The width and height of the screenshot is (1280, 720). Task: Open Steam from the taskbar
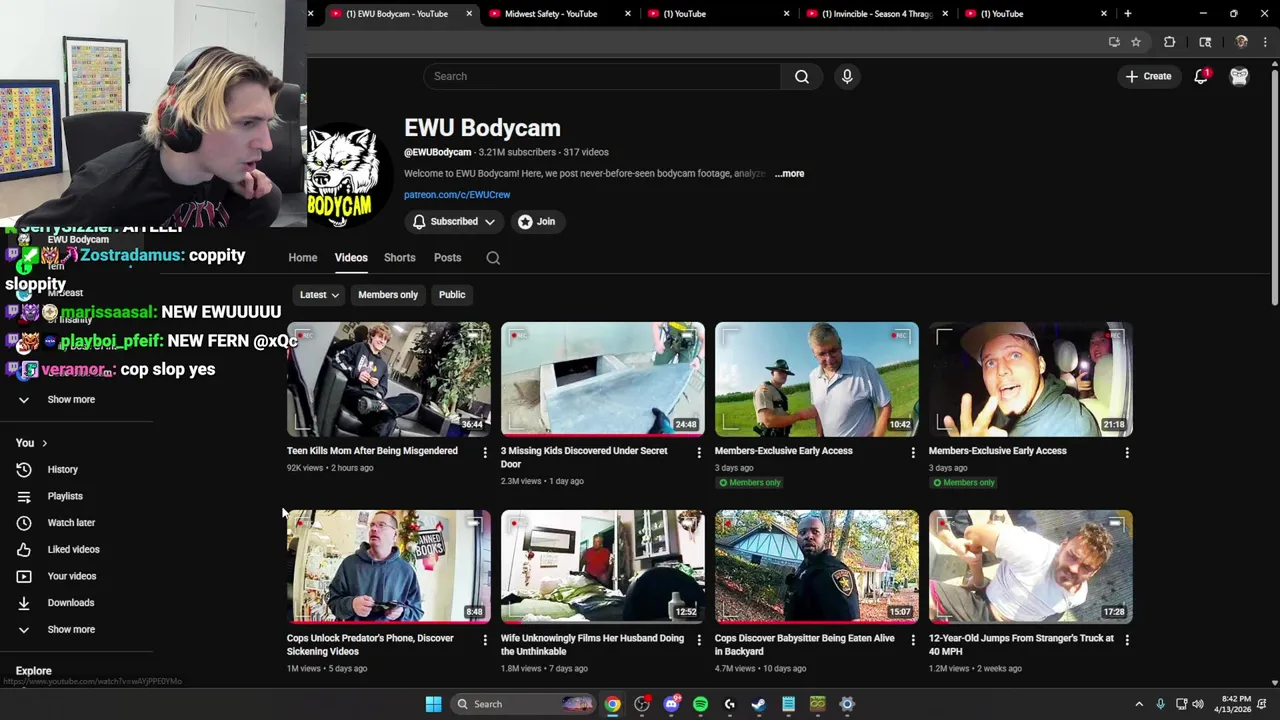pos(759,704)
